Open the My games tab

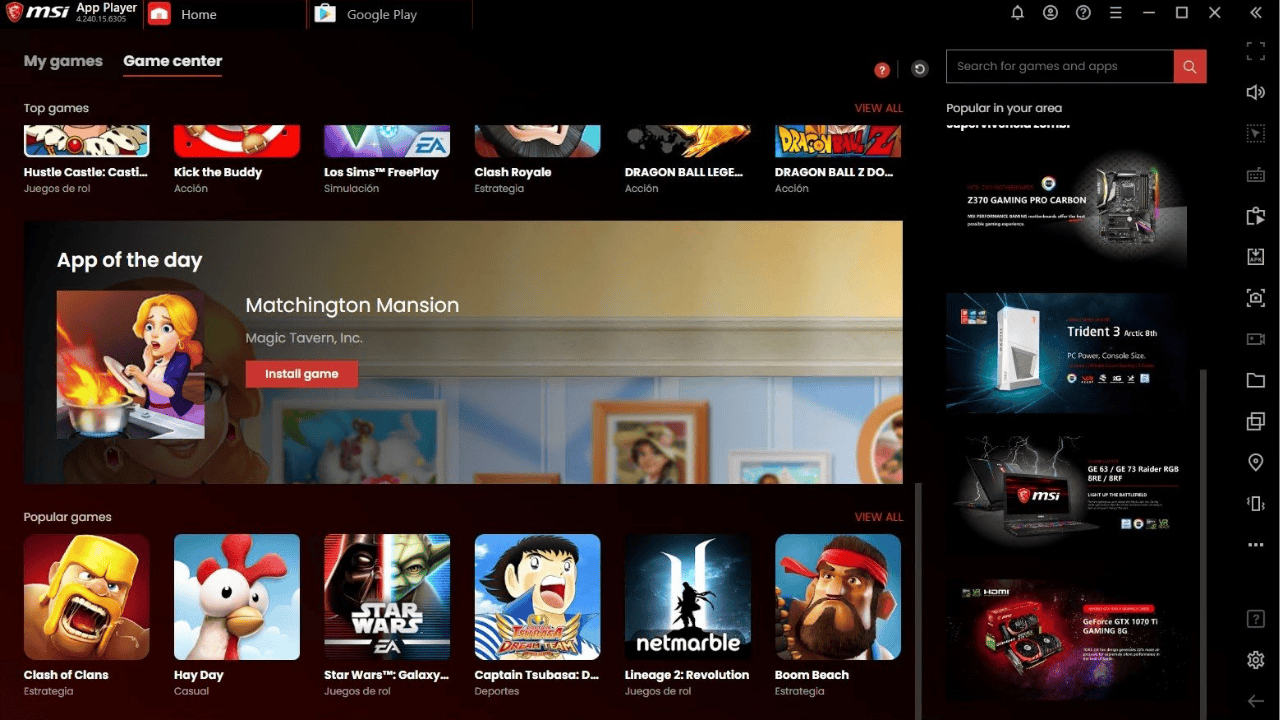click(x=63, y=61)
